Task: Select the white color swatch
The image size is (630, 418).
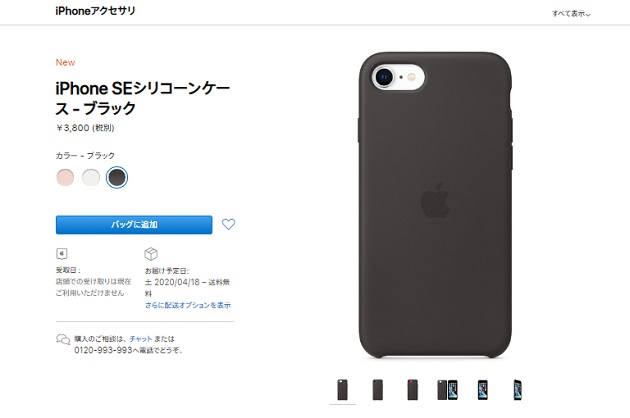Action: (x=91, y=177)
